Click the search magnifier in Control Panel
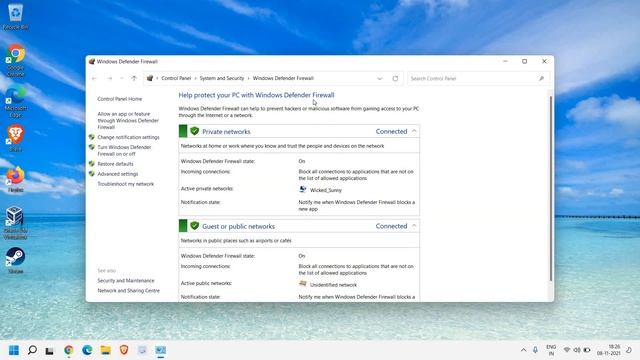 [x=541, y=78]
